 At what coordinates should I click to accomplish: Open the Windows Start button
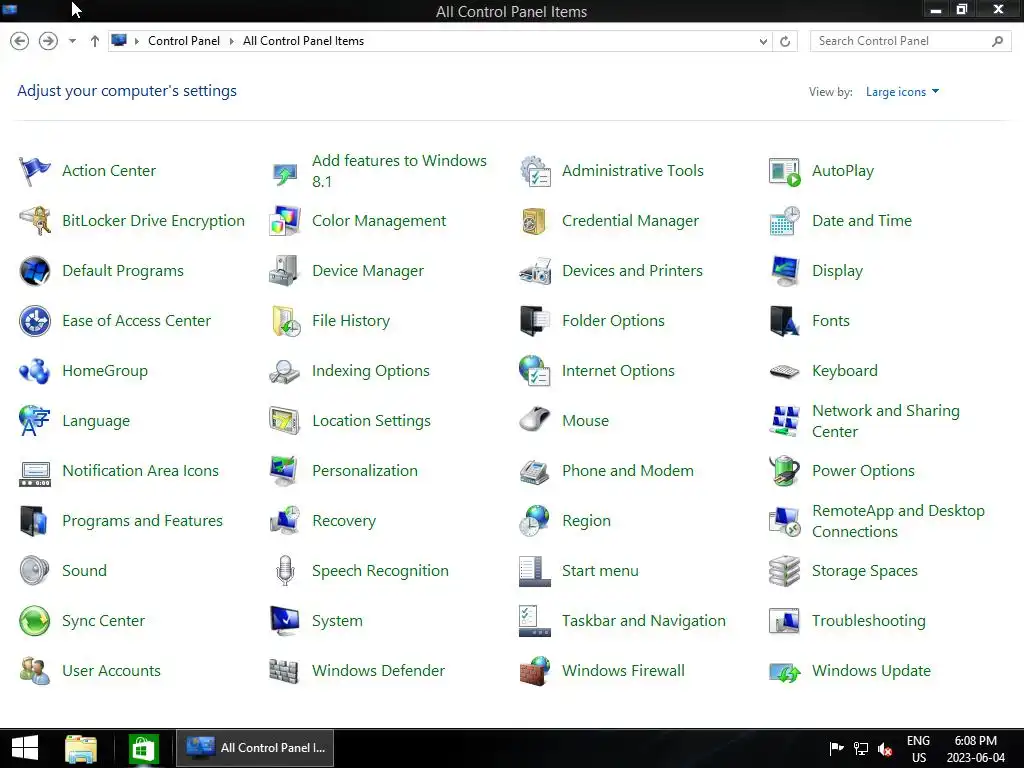tap(25, 748)
